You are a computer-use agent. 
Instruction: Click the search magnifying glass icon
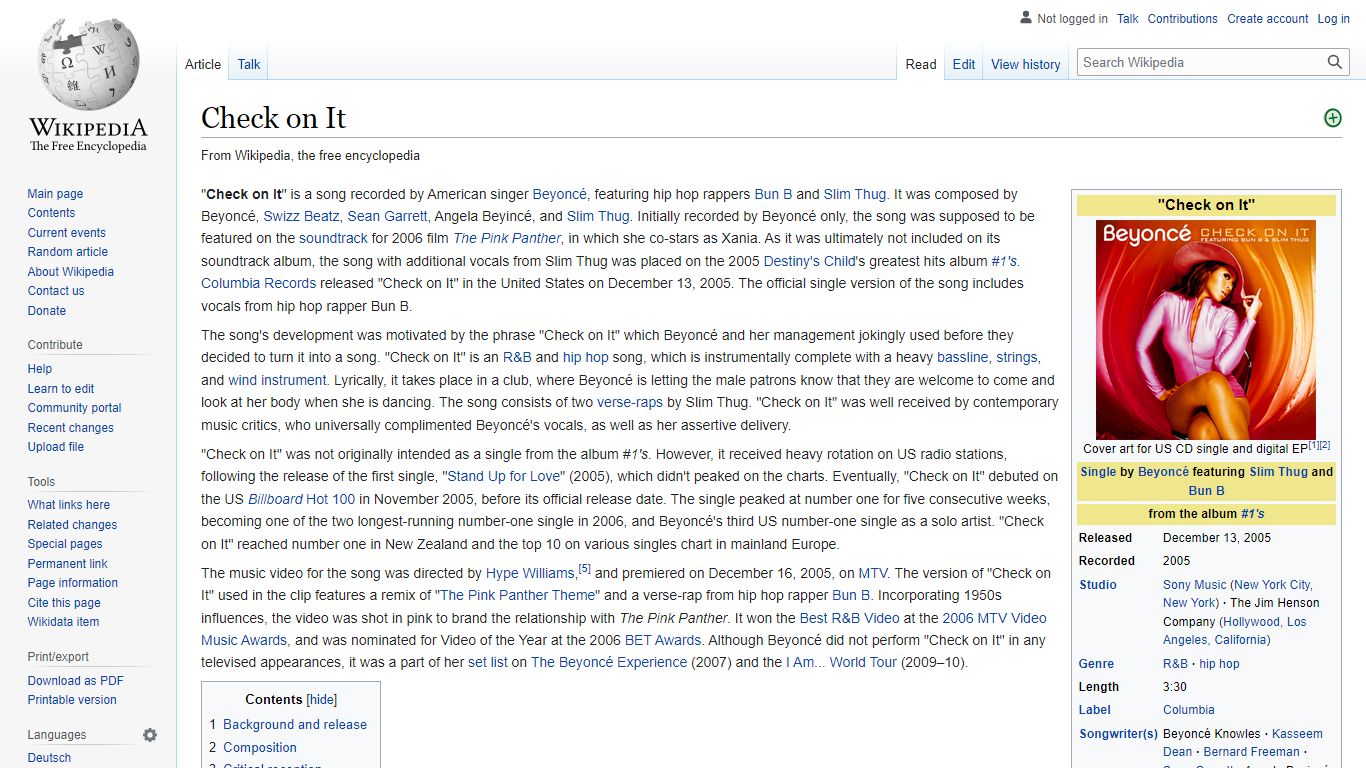tap(1335, 62)
